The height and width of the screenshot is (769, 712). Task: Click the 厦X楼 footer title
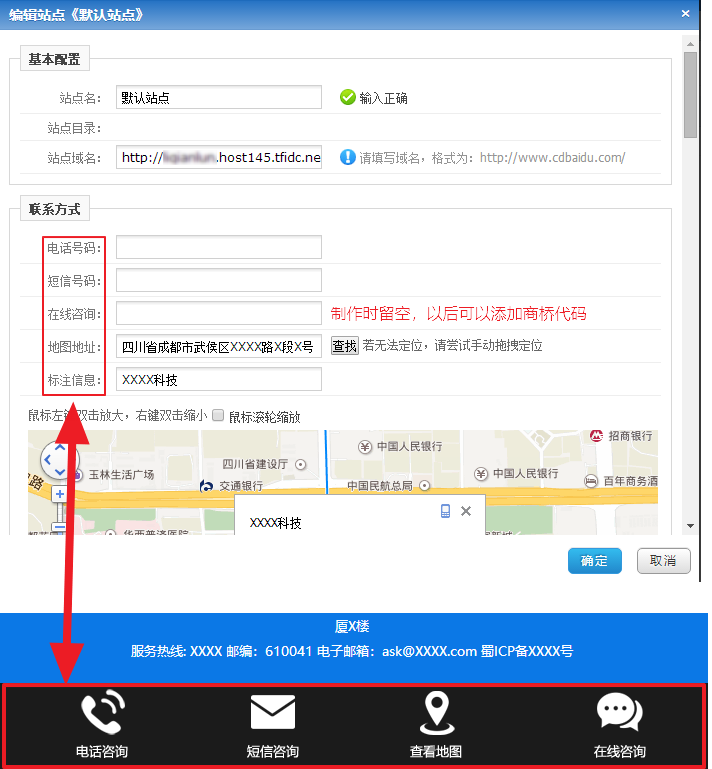point(352,626)
